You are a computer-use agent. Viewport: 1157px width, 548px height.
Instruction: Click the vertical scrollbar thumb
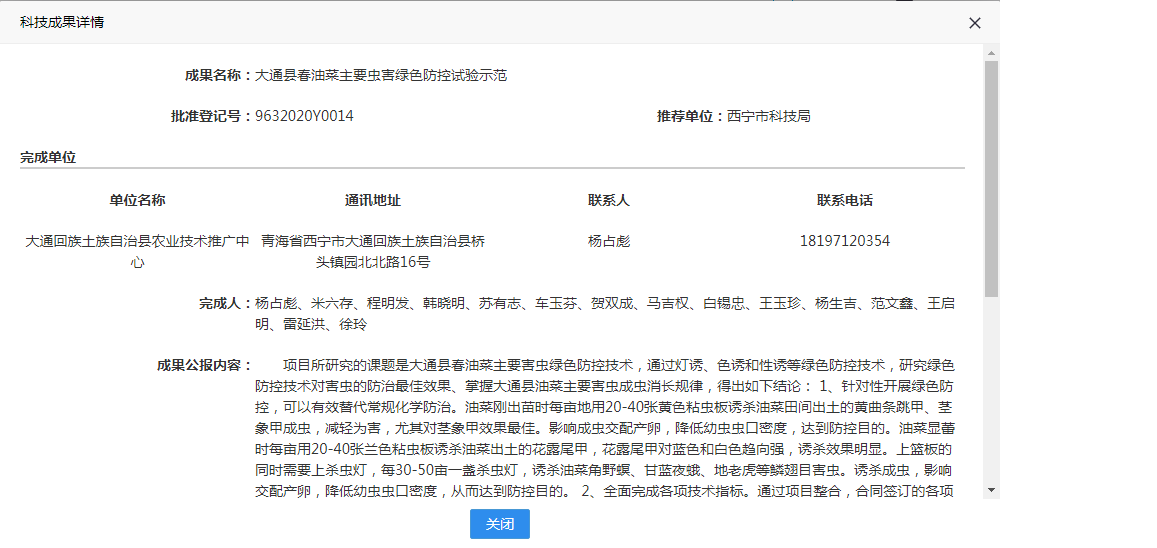(x=991, y=180)
